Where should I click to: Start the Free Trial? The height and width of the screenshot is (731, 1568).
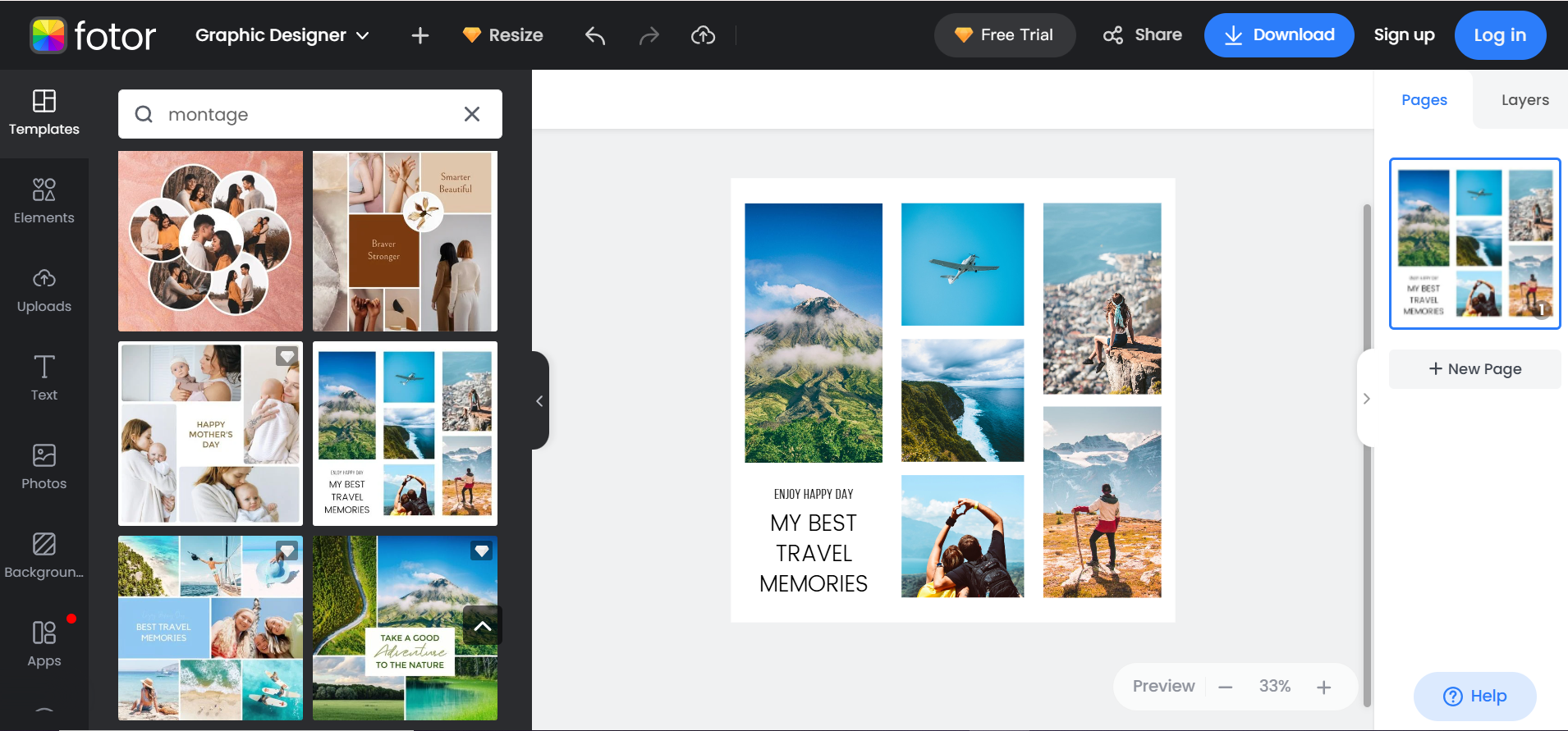[x=1004, y=35]
